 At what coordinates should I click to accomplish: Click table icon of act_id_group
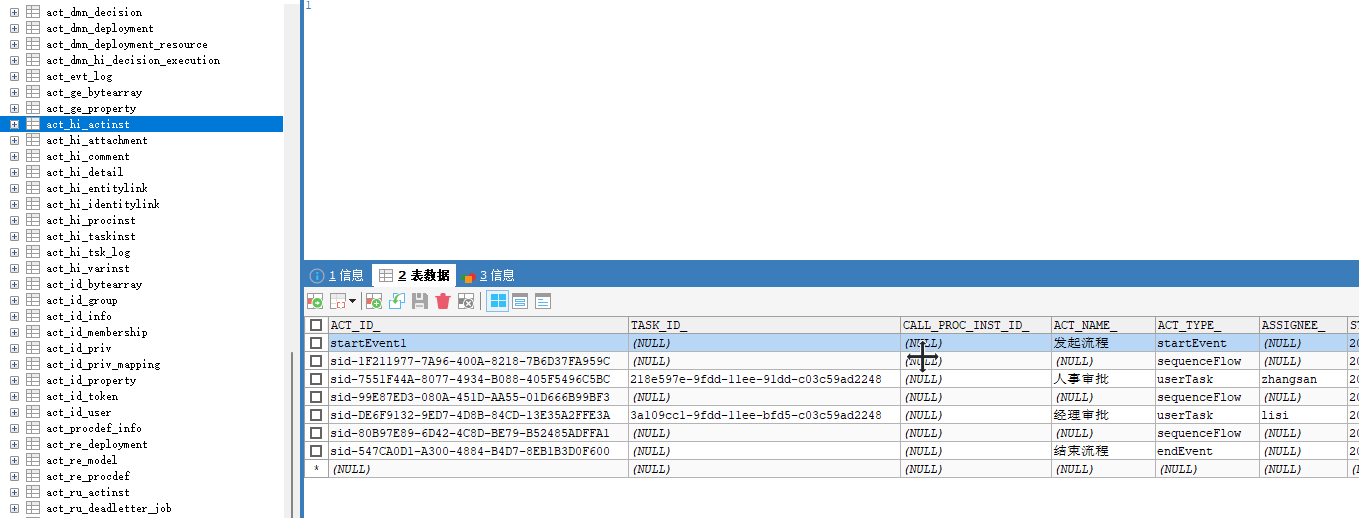[33, 300]
